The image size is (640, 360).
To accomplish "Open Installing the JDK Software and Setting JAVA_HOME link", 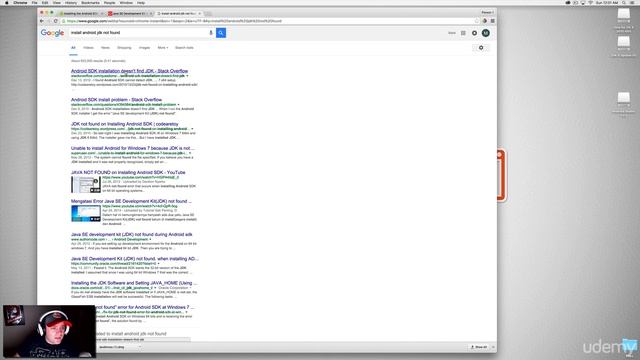I will pyautogui.click(x=134, y=283).
